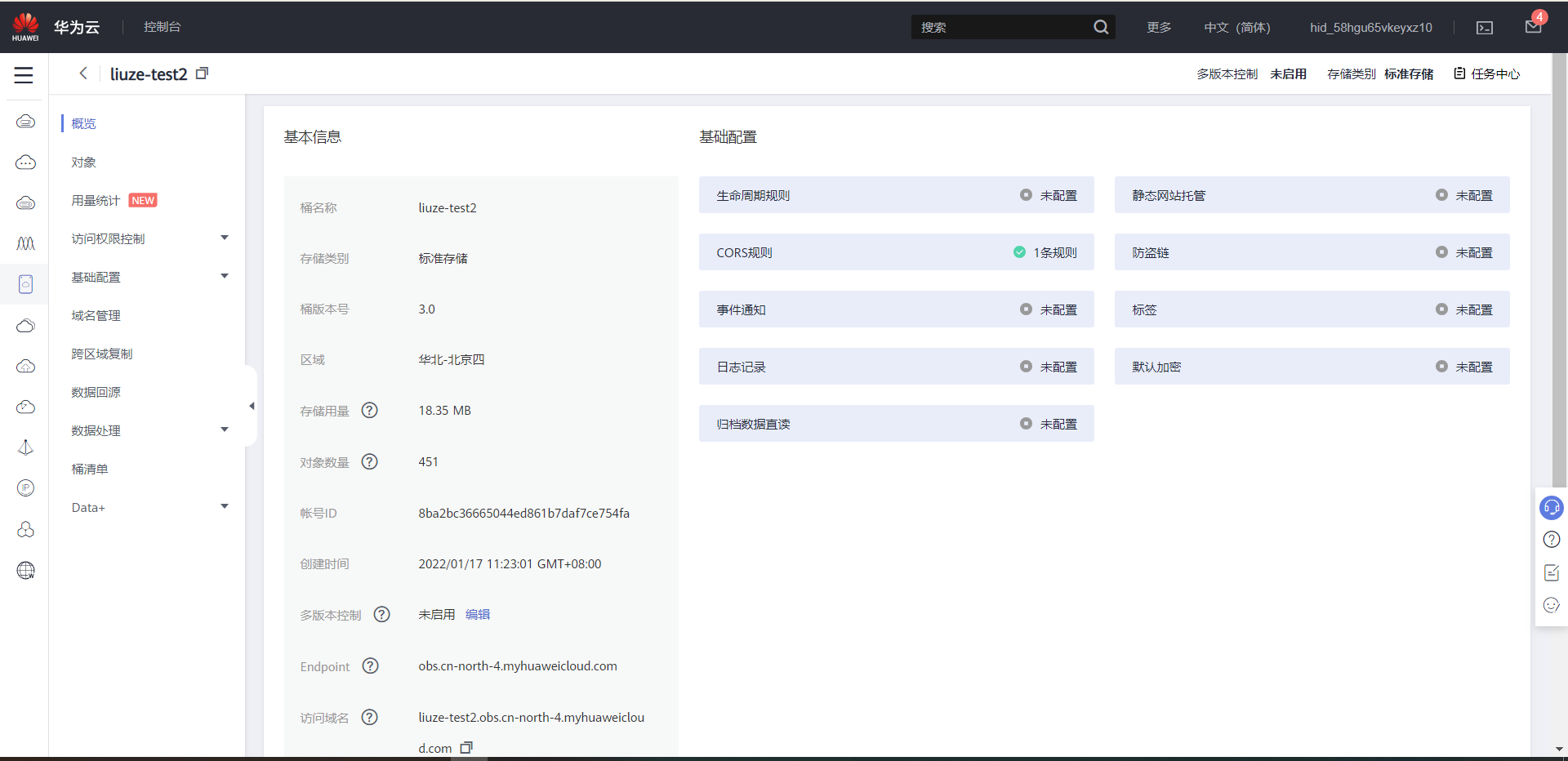Viewport: 1568px width, 761px height.
Task: Open account menu hid_58hgu65vkeyxz10
Action: (x=1371, y=27)
